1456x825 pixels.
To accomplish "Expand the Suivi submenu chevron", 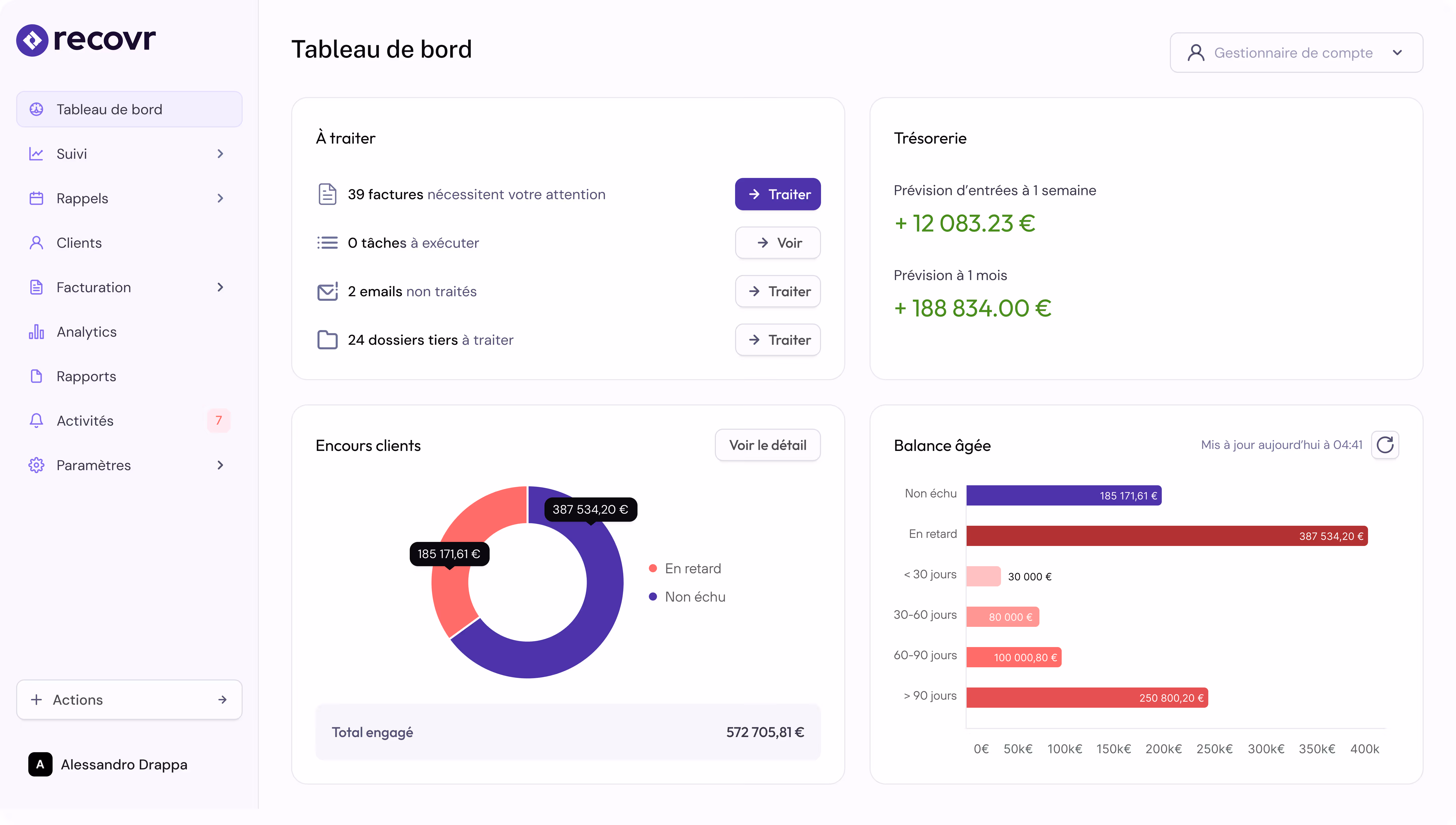I will click(x=220, y=154).
